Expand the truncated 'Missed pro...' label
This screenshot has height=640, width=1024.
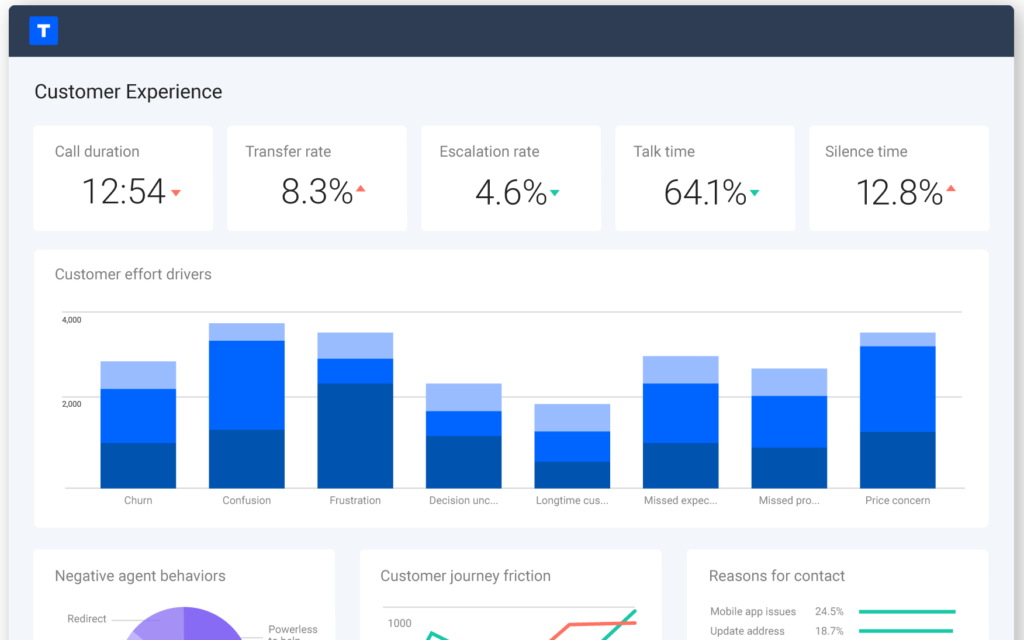tap(789, 500)
